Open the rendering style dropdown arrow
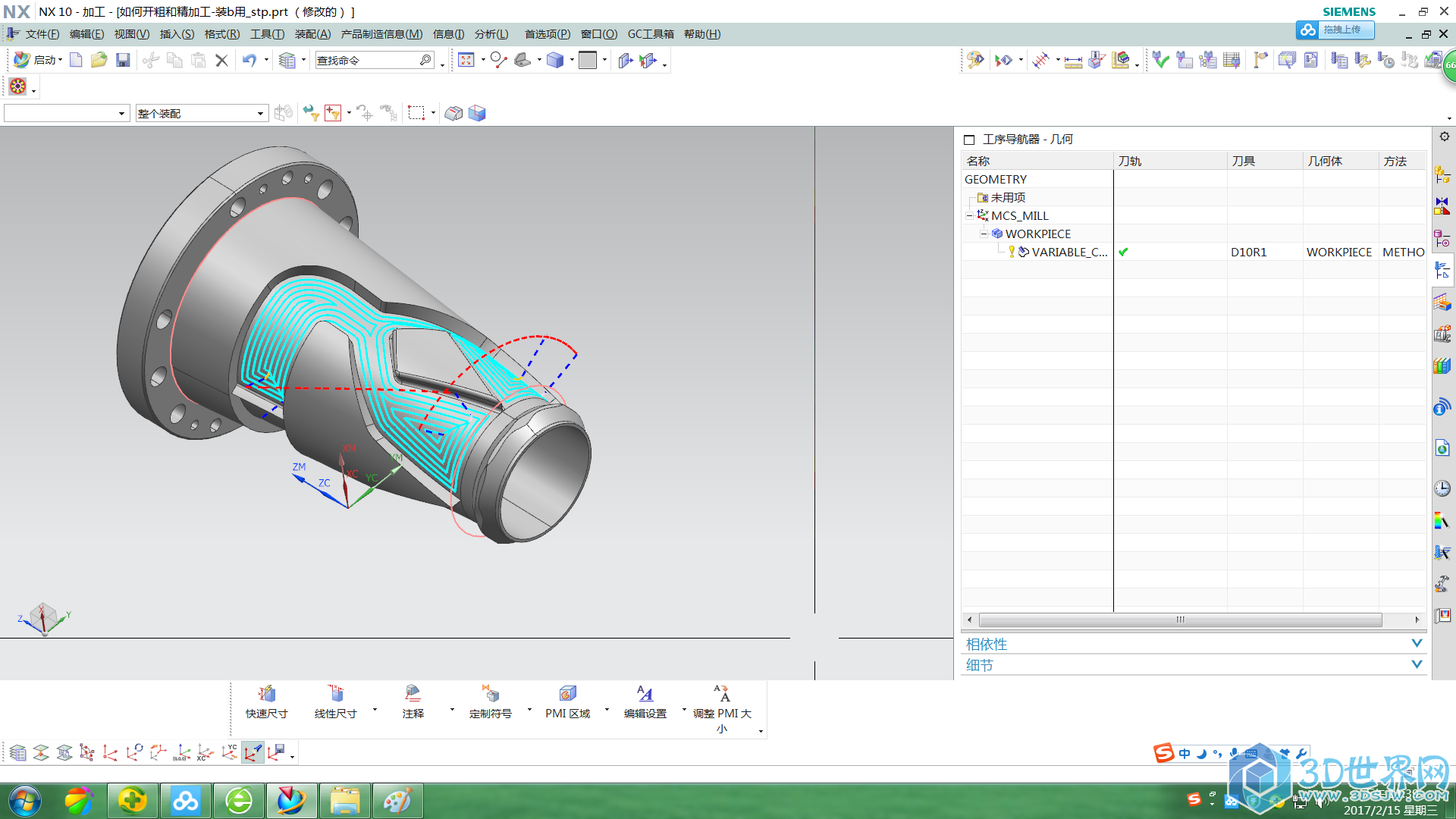 tap(572, 60)
